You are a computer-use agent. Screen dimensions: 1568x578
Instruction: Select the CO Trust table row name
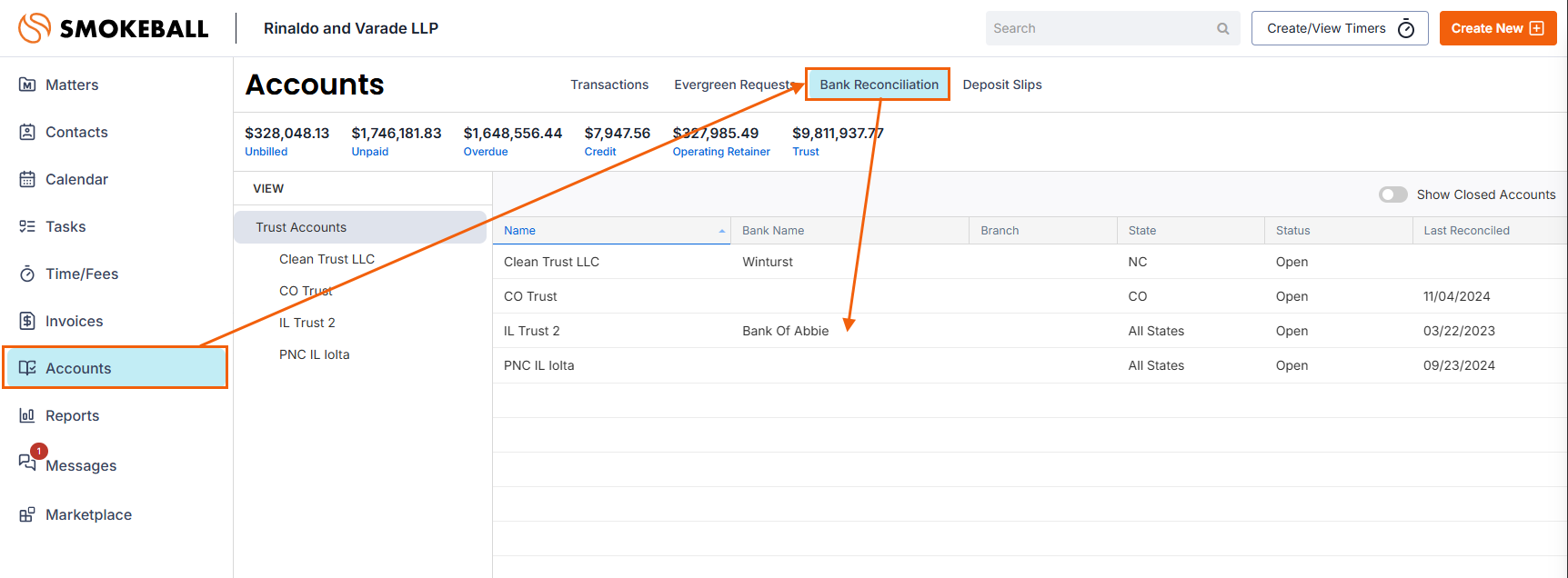pyautogui.click(x=530, y=296)
